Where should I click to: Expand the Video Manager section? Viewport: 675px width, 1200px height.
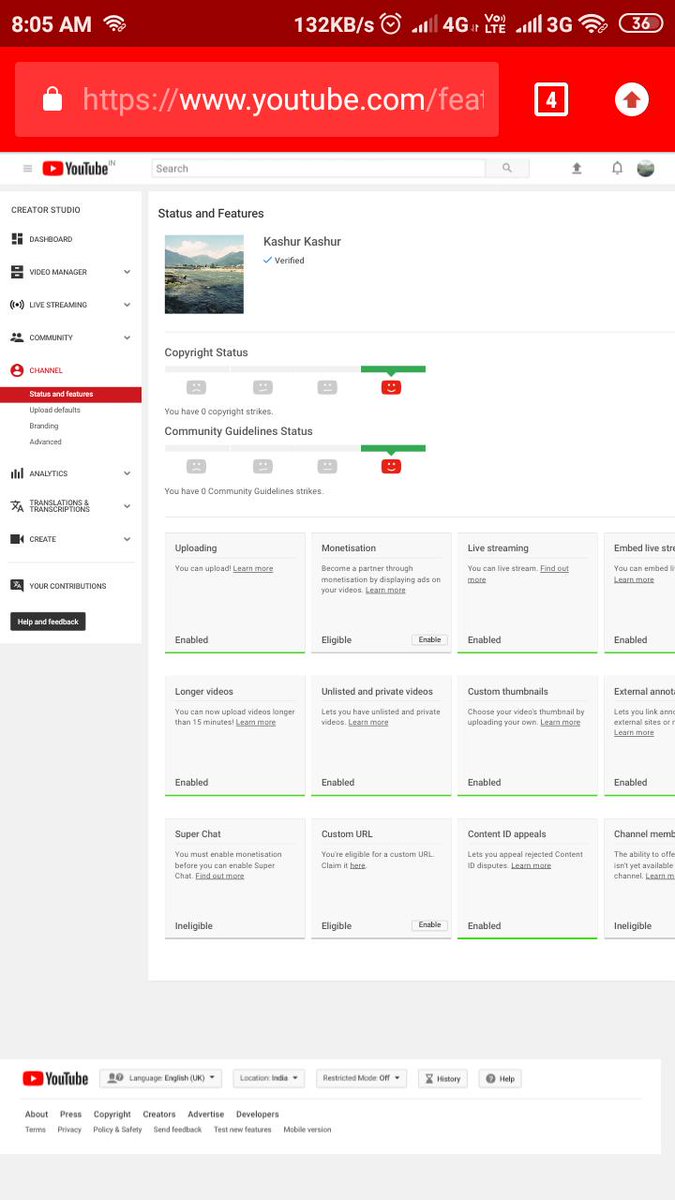pos(127,272)
